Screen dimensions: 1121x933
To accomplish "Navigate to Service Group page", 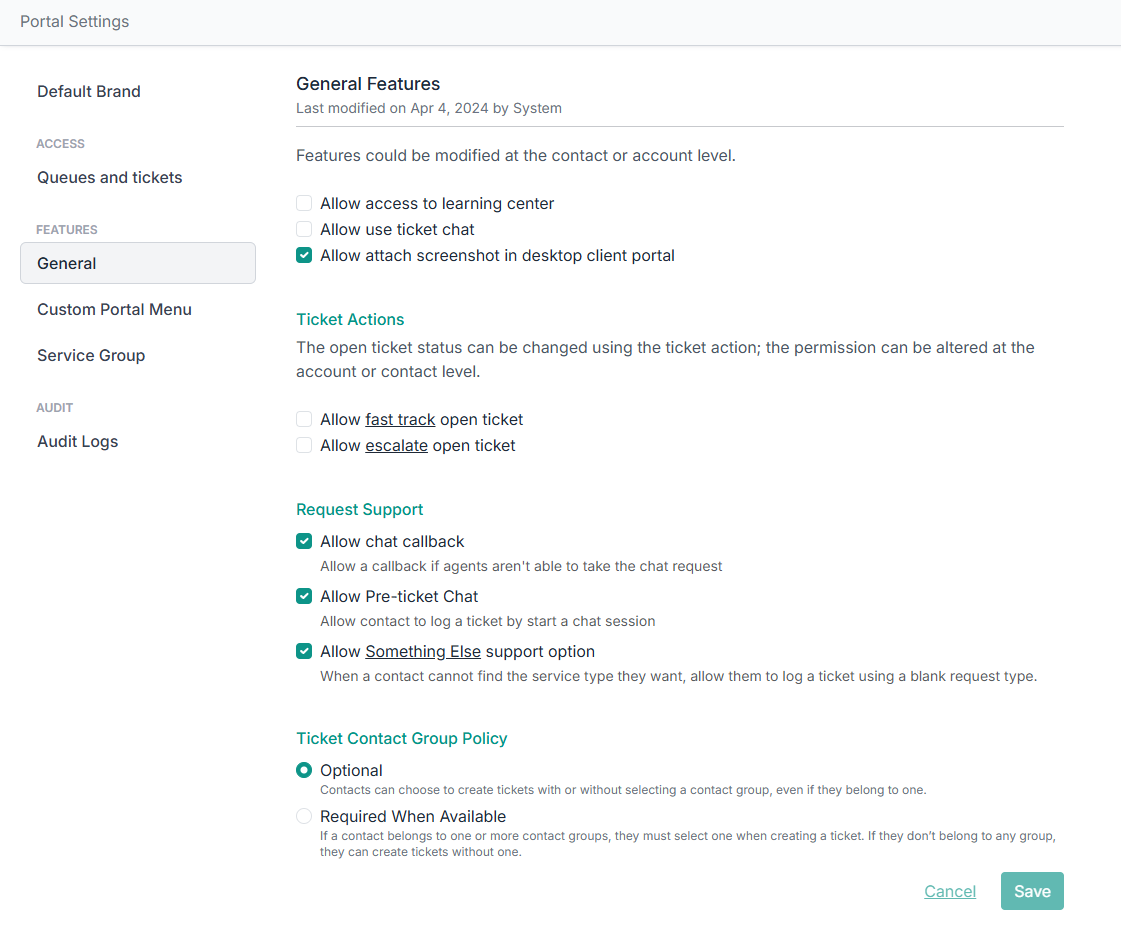I will click(x=91, y=356).
